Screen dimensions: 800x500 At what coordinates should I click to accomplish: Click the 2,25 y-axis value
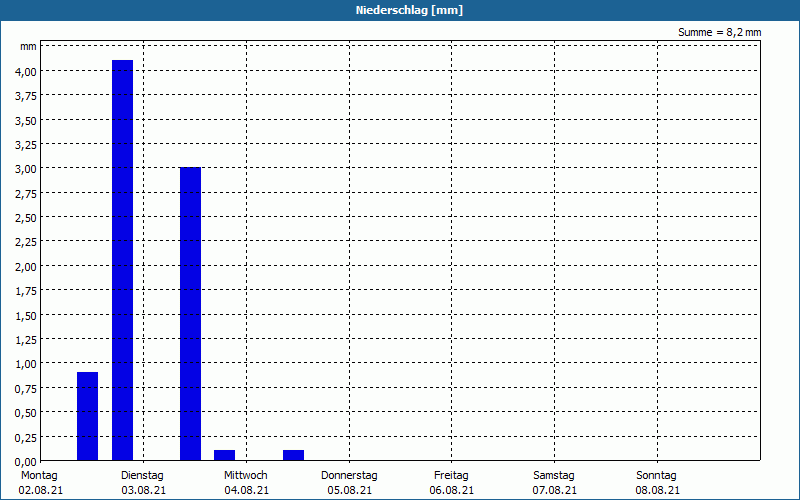26,242
